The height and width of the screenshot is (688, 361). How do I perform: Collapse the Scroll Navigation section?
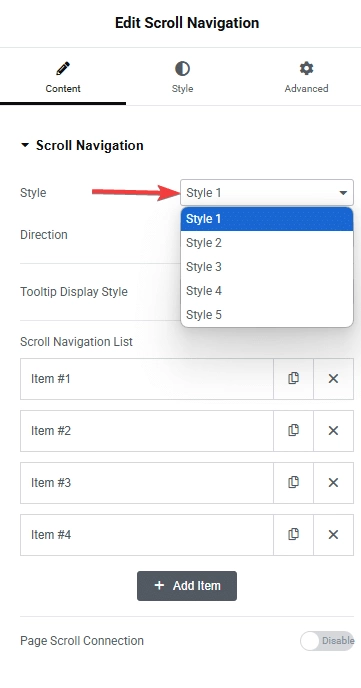click(x=82, y=145)
